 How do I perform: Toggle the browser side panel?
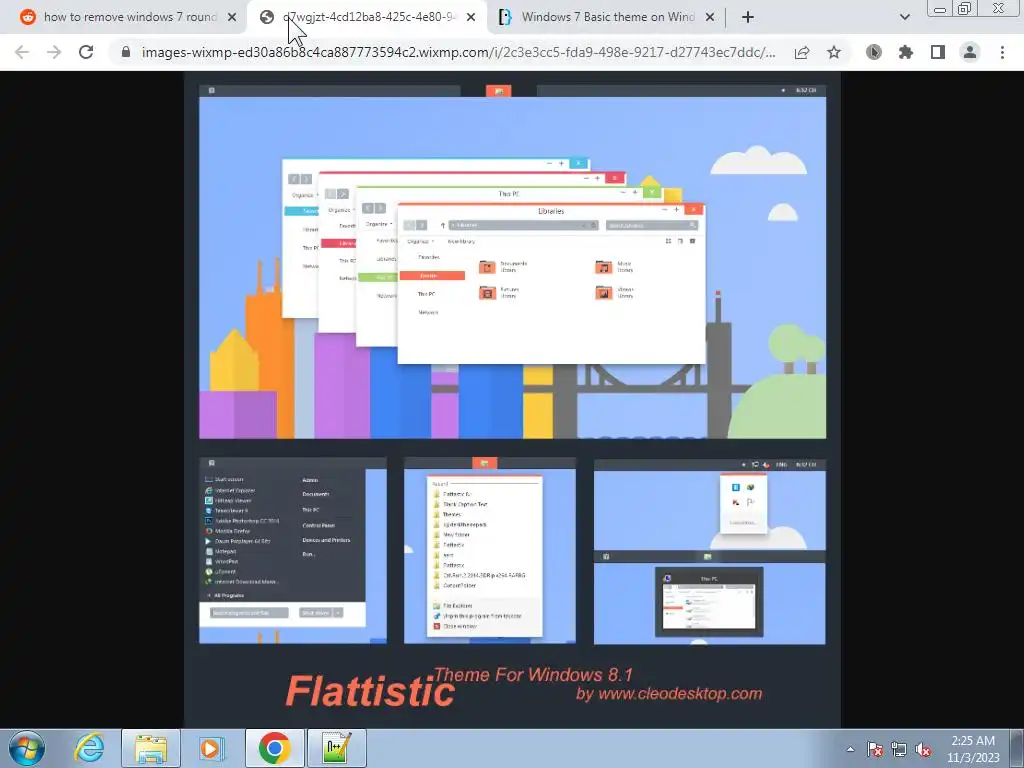click(938, 52)
